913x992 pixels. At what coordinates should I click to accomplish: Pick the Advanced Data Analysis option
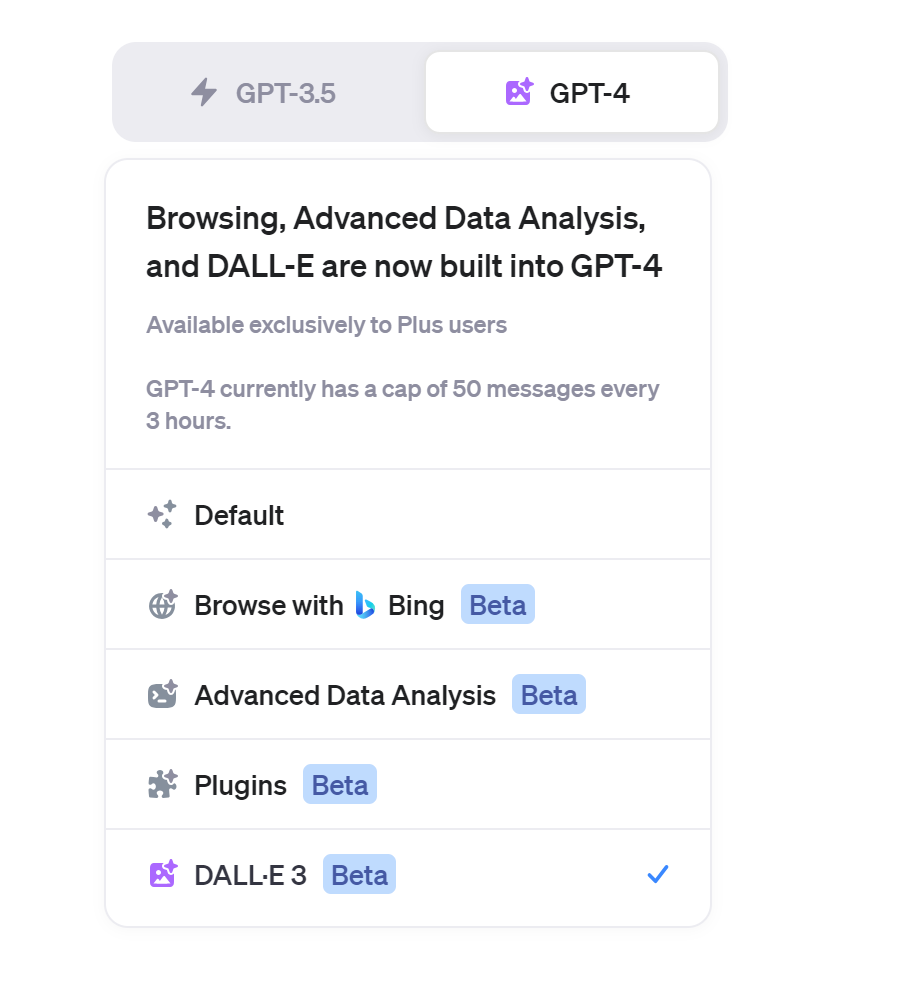coord(345,695)
